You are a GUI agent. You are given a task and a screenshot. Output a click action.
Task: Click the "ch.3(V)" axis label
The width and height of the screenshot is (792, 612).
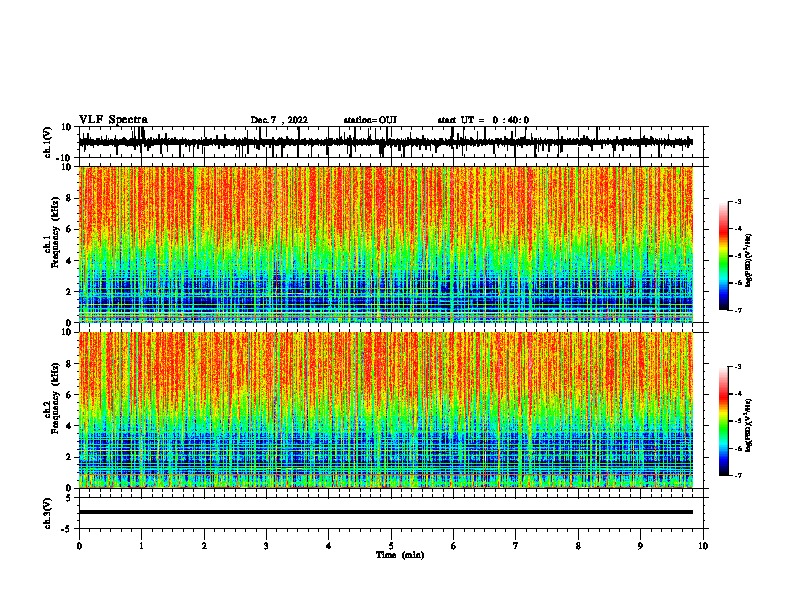(48, 513)
